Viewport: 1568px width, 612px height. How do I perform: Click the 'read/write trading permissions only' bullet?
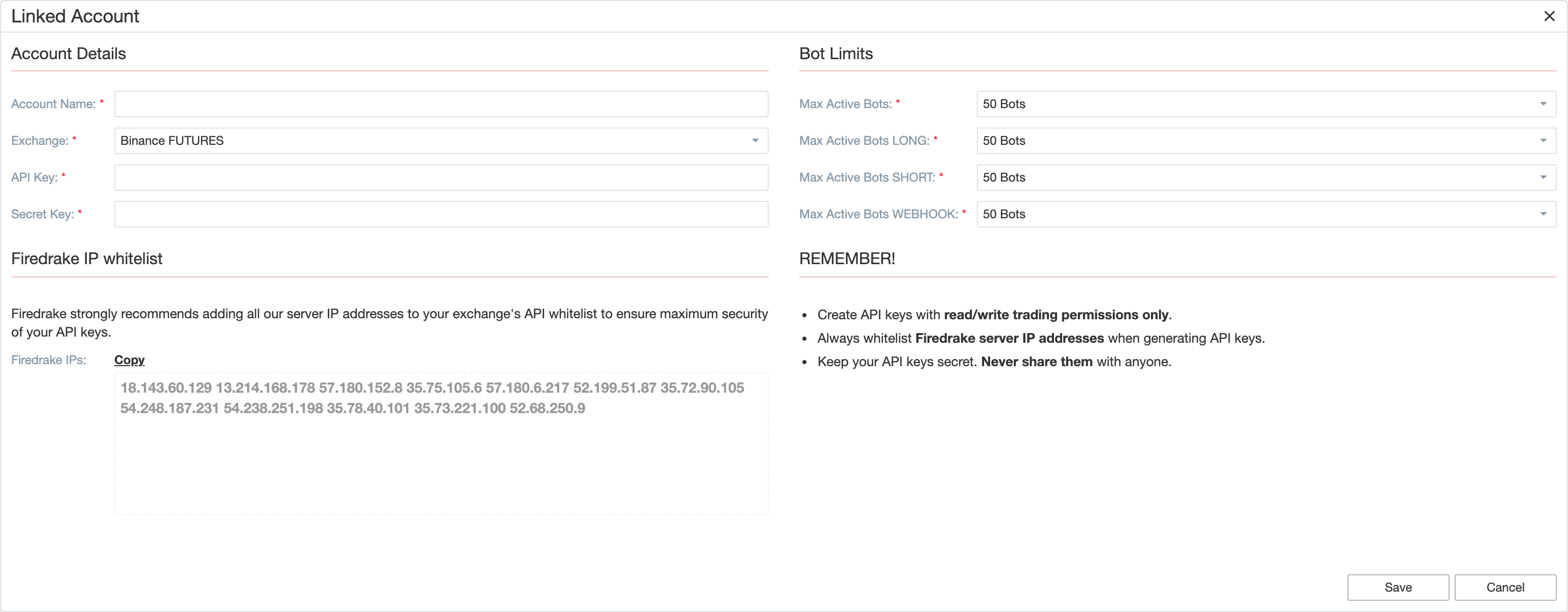(1056, 315)
